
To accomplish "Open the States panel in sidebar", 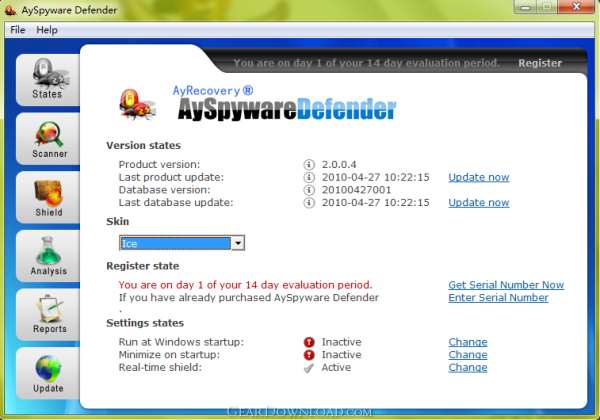I will [47, 80].
